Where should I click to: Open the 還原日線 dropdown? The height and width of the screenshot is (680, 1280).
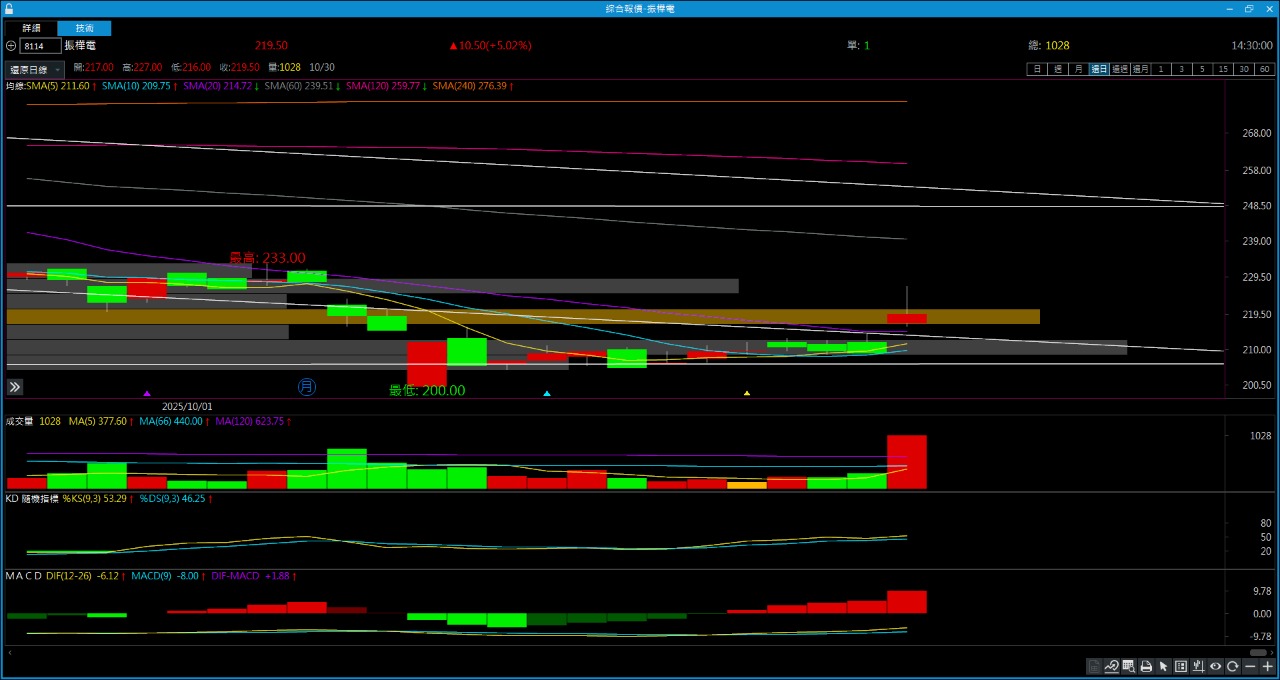[x=34, y=70]
